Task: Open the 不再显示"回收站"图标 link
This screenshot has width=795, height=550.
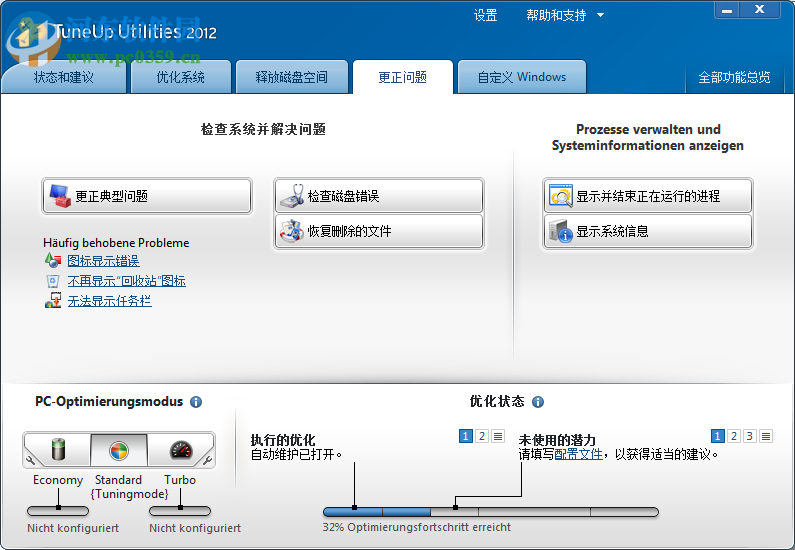Action: [127, 281]
